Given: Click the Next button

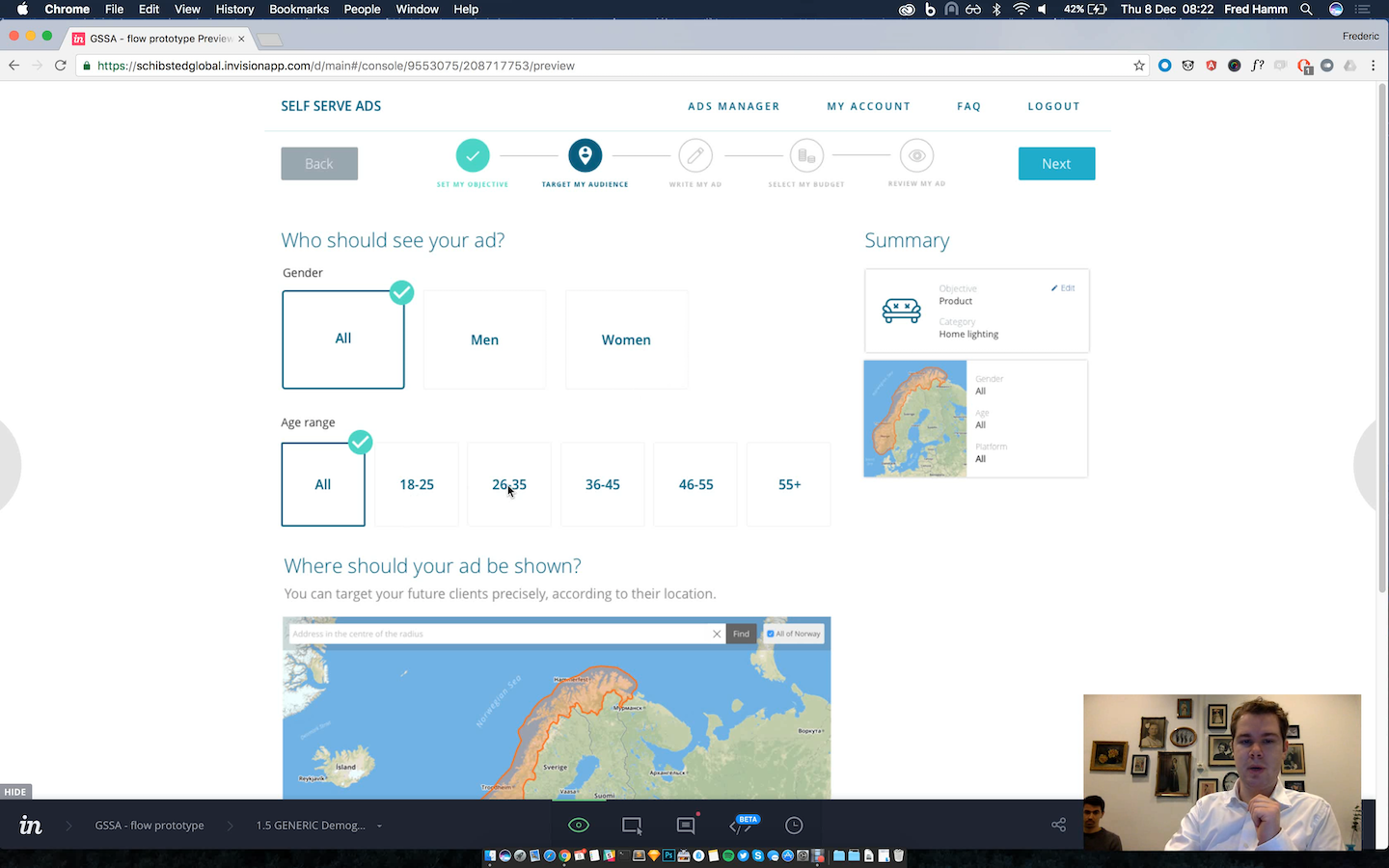Looking at the screenshot, I should (x=1056, y=164).
